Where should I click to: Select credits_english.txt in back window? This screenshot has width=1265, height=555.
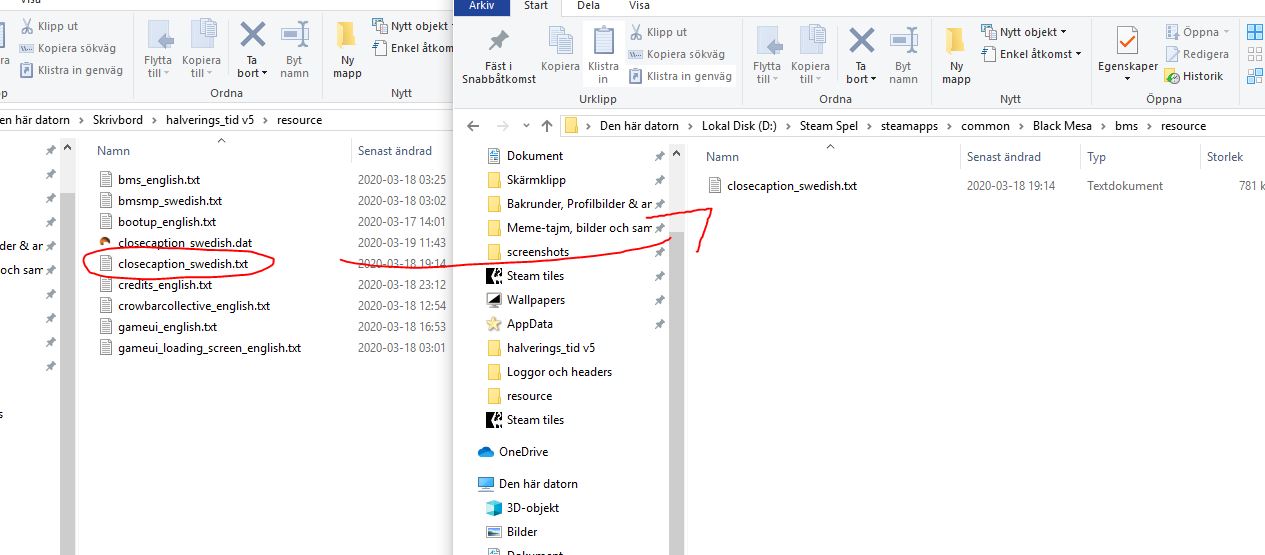click(x=165, y=285)
